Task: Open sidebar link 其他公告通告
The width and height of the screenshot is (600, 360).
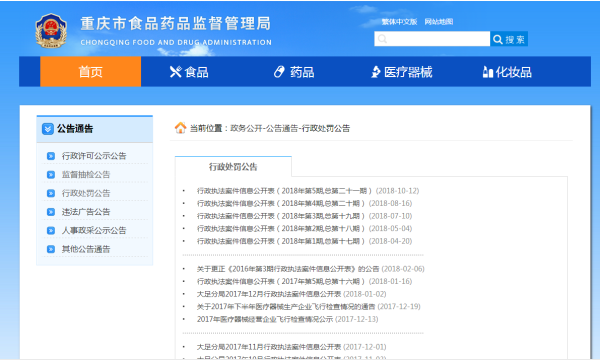Action: point(86,249)
